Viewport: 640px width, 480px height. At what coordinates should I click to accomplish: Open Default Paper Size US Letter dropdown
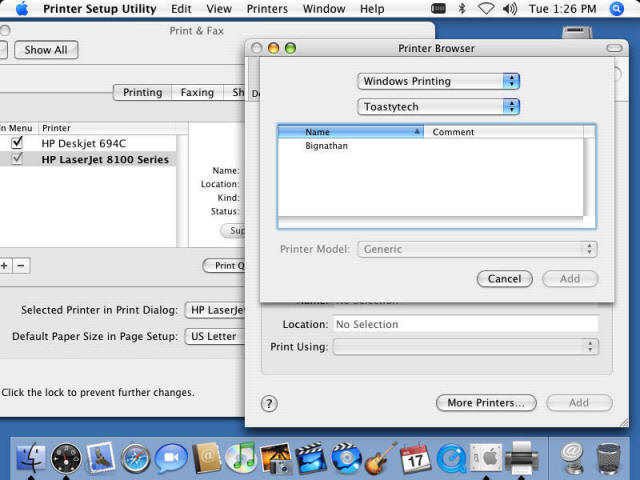213,336
